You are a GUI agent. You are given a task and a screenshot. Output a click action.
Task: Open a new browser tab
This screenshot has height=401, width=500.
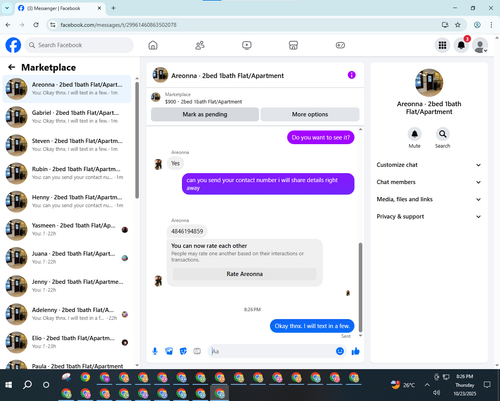[113, 8]
